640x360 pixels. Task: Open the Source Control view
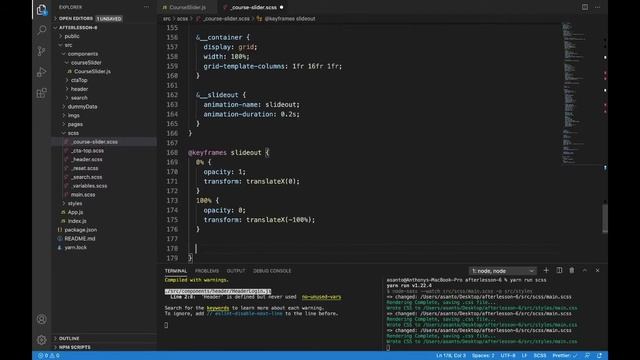pyautogui.click(x=42, y=51)
